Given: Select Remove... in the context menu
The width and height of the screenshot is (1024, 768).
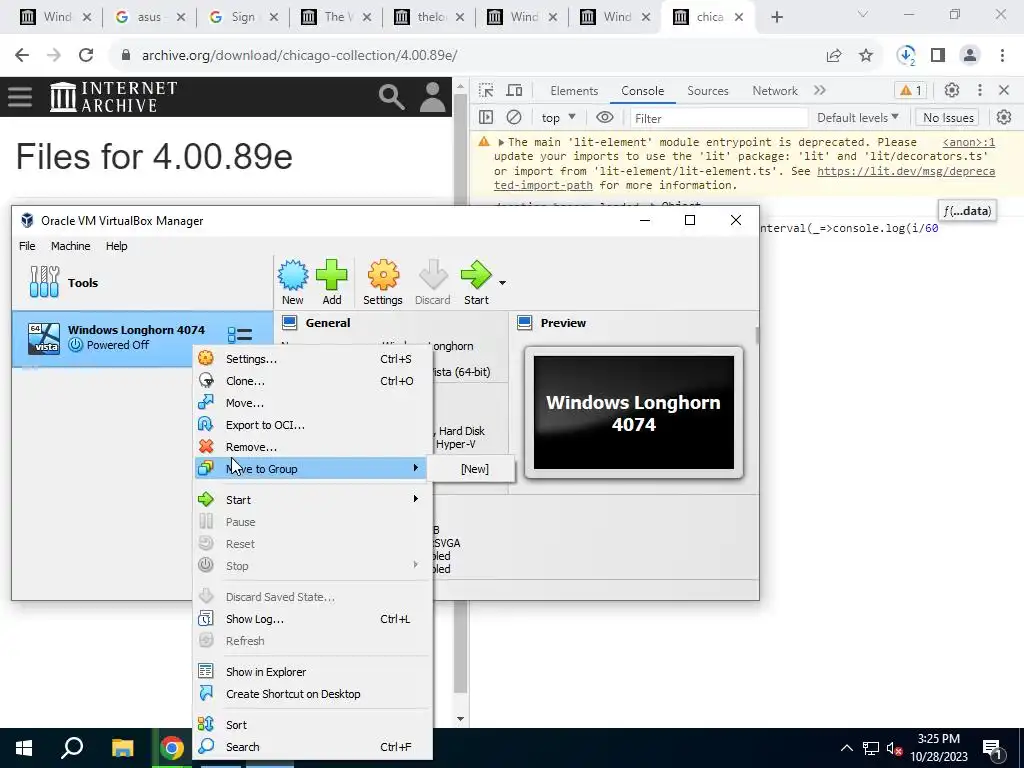Looking at the screenshot, I should pos(313,447).
